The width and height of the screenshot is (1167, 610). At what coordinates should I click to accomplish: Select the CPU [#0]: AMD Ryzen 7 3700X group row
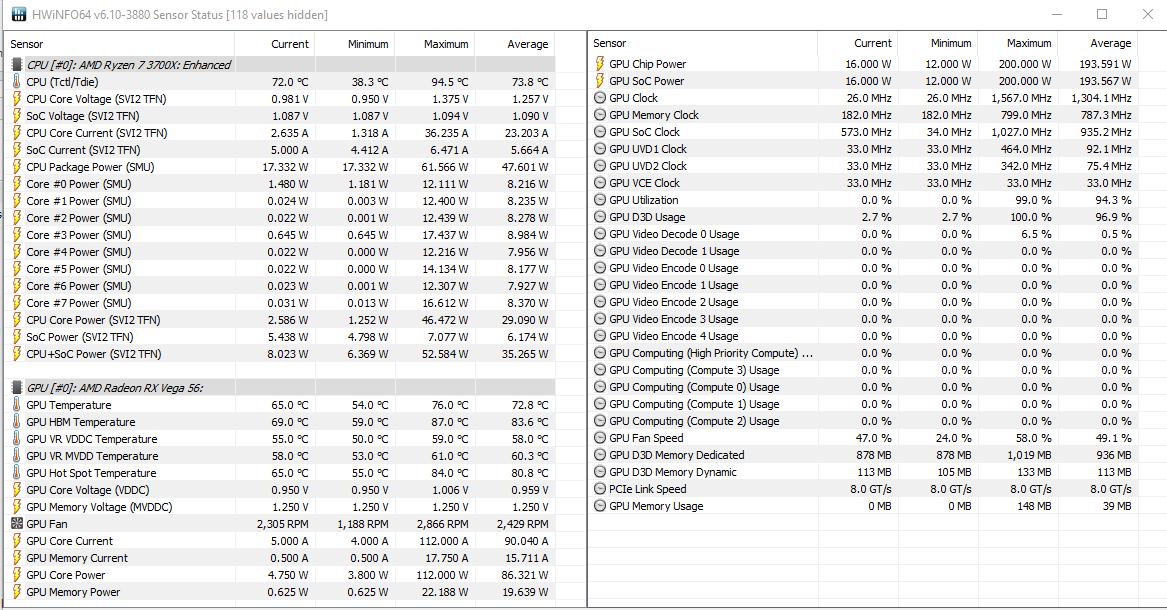coord(280,65)
